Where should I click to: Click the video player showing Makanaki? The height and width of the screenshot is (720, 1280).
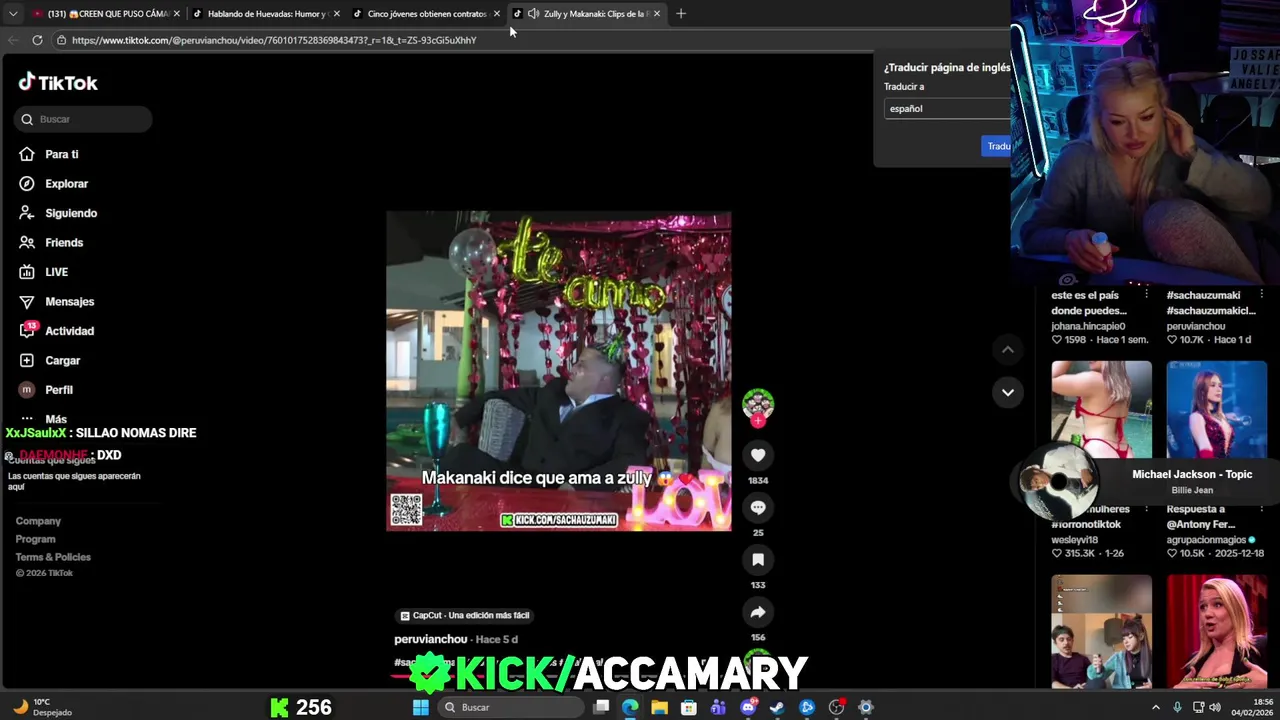pos(559,371)
